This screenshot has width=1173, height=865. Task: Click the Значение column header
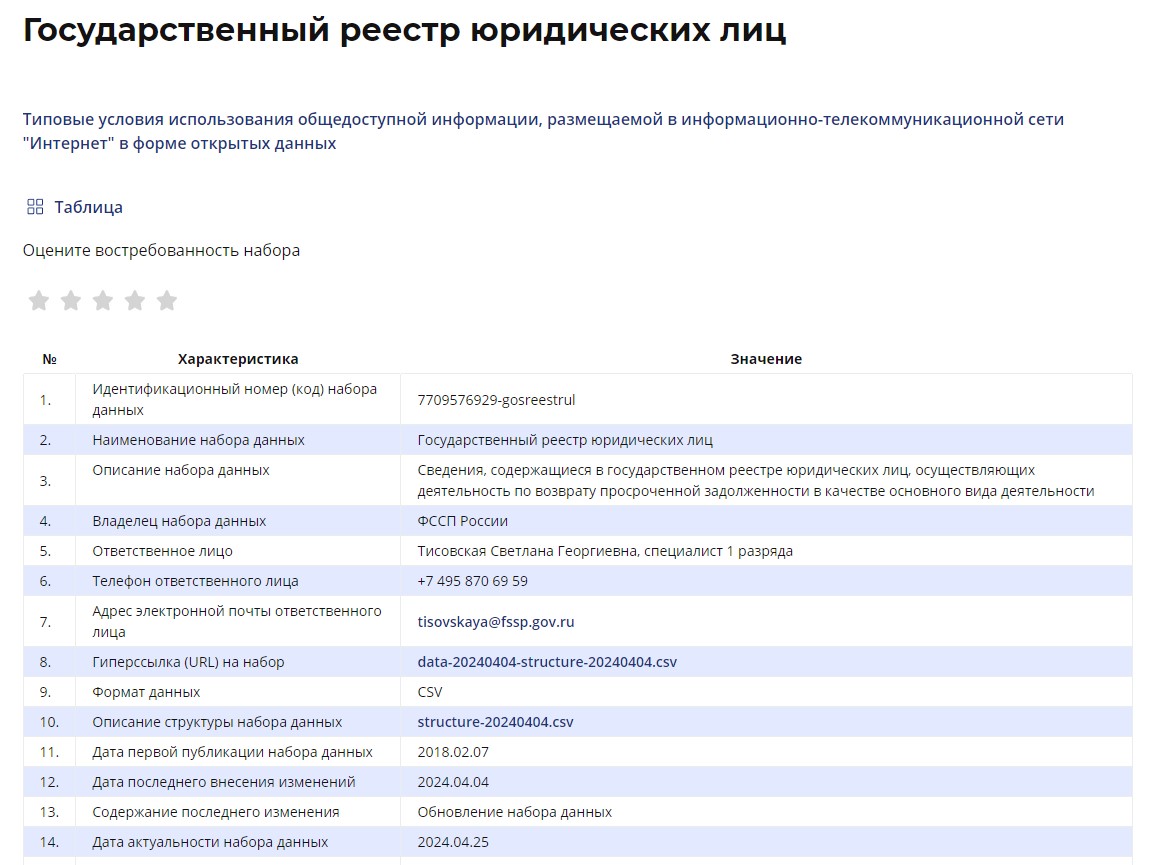(x=766, y=359)
